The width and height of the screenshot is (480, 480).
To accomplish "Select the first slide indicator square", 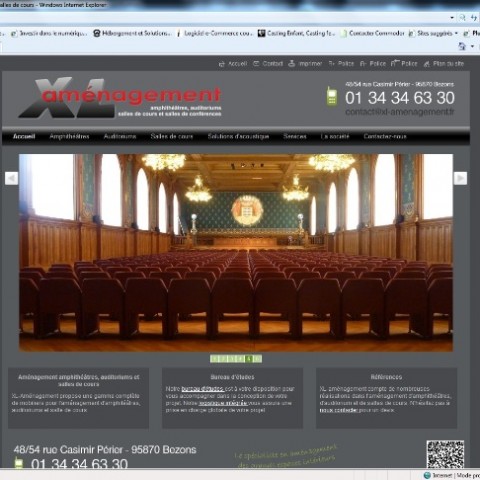I will click(x=214, y=359).
